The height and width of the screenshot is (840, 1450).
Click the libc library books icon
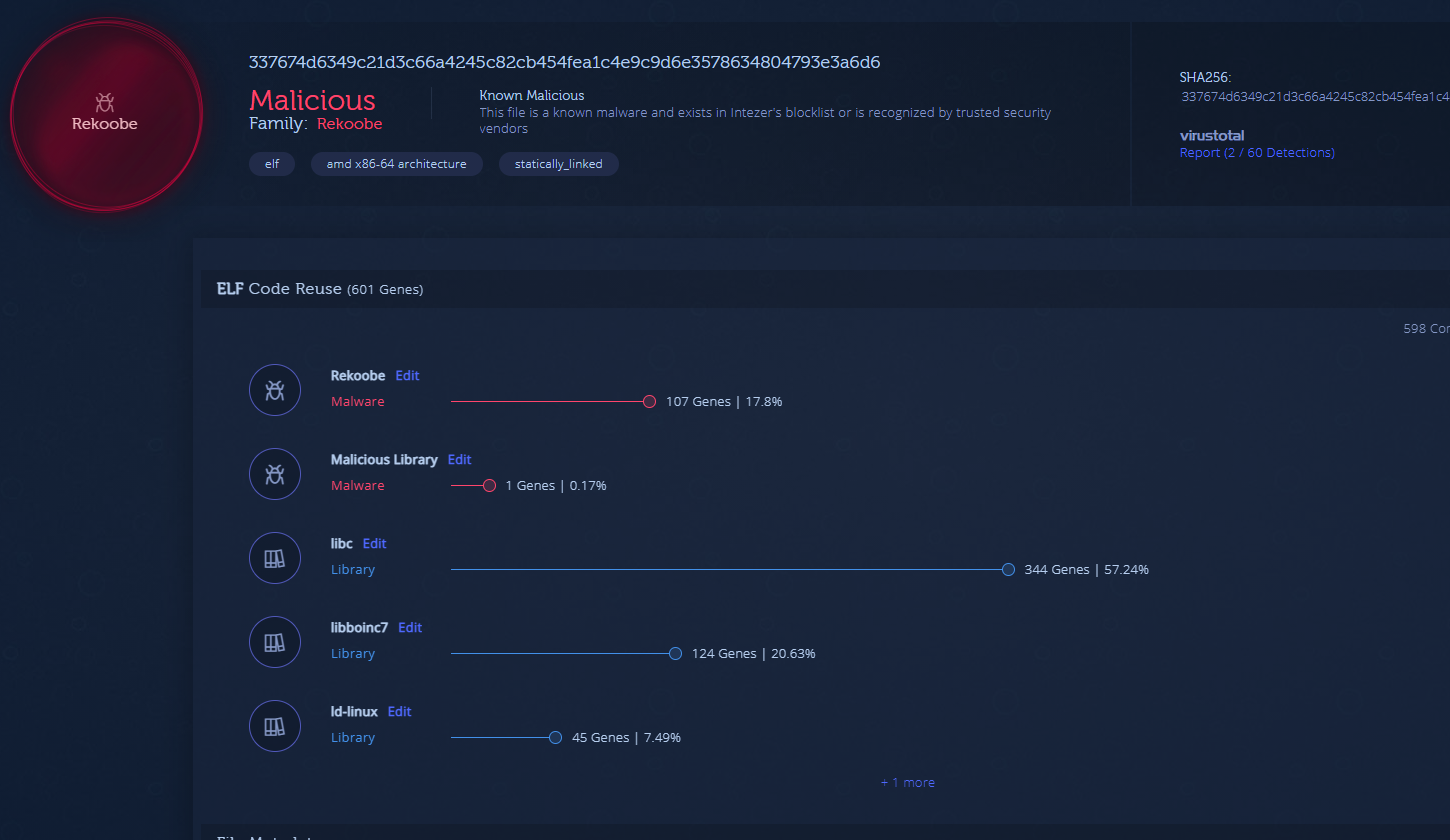[x=275, y=558]
